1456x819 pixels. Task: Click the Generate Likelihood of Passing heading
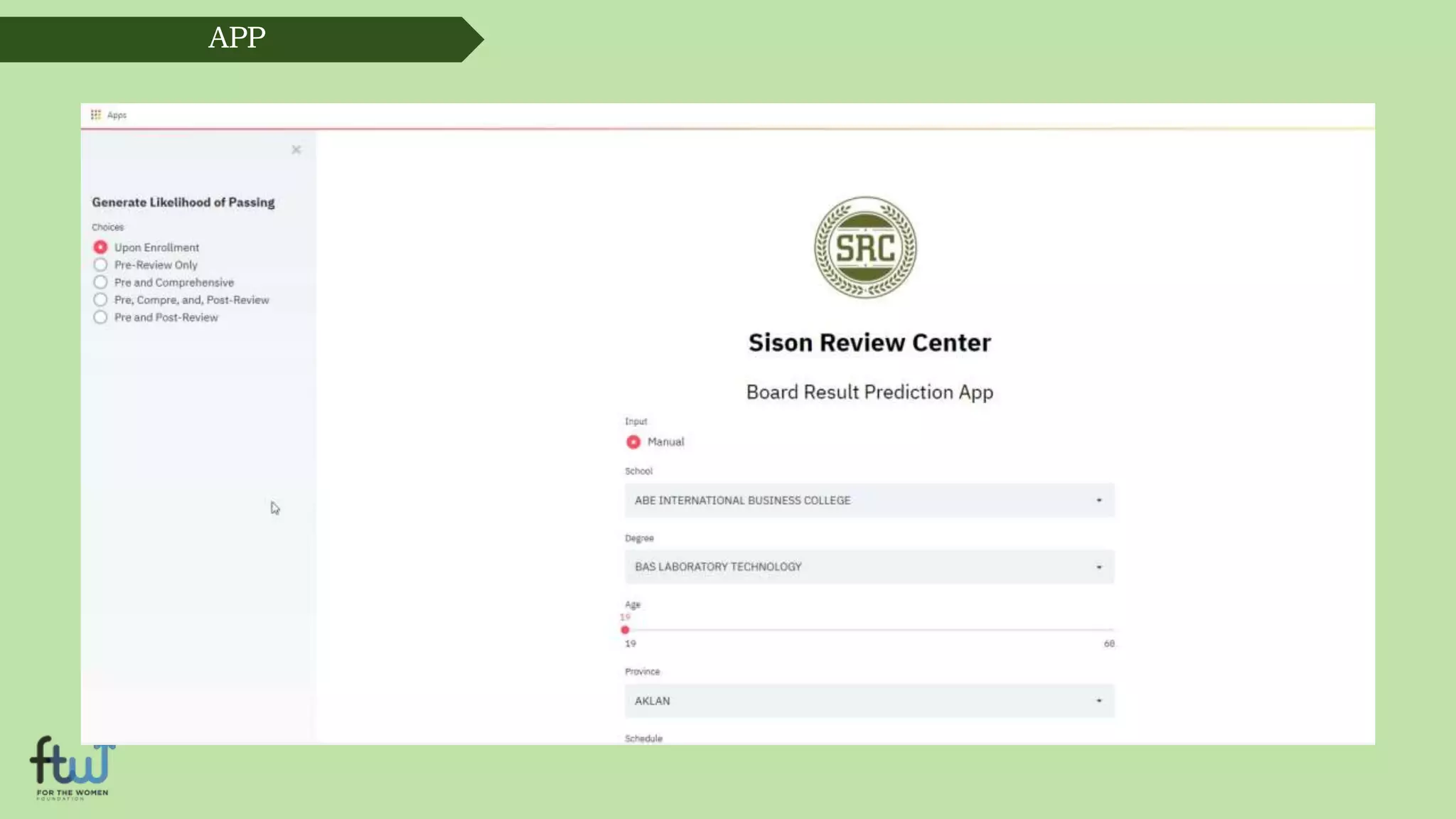coord(183,203)
